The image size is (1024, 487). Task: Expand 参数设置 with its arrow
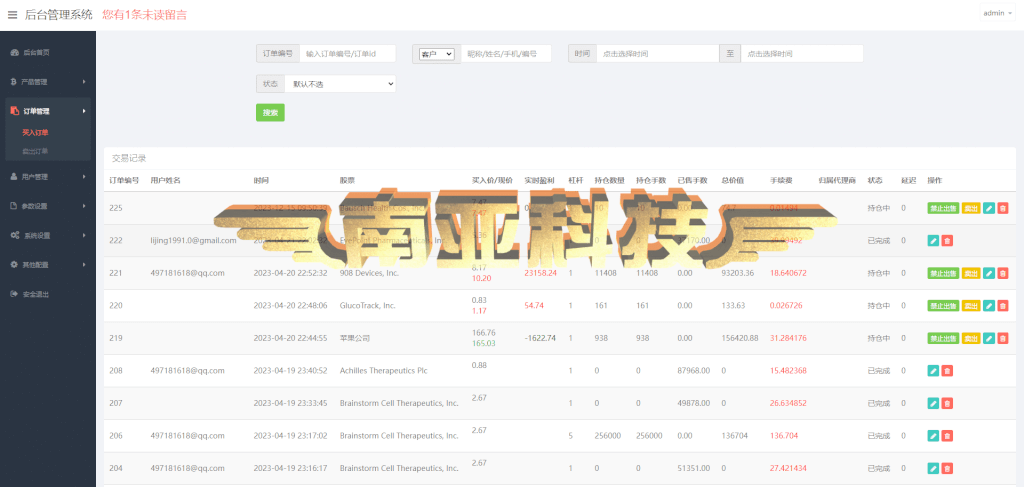tap(84, 206)
